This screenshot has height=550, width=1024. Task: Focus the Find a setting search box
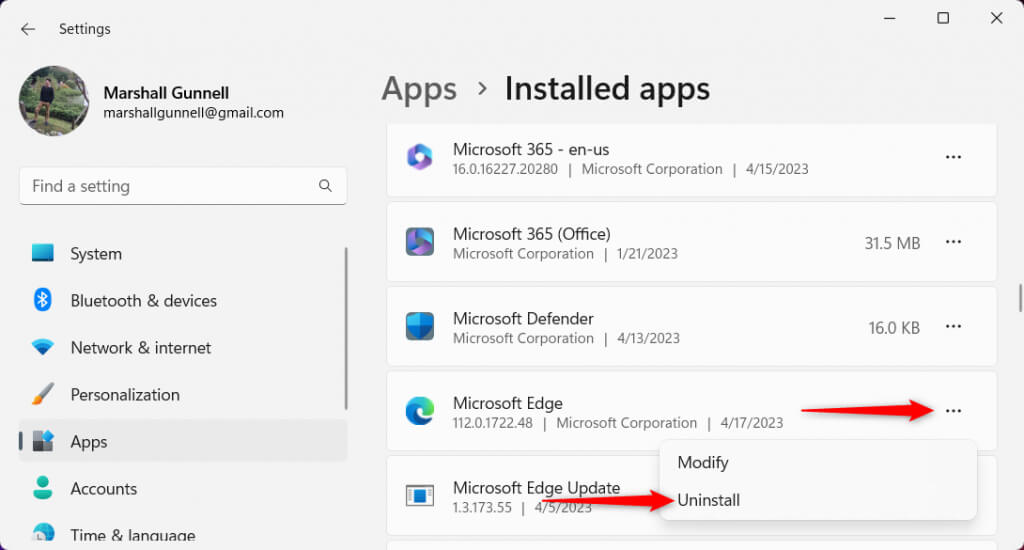coord(170,186)
